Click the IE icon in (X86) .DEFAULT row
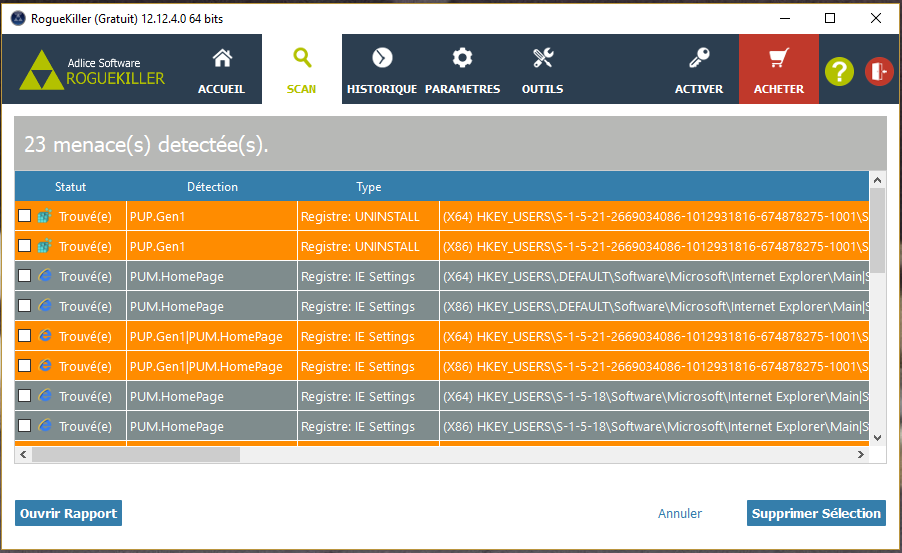902x553 pixels. (45, 306)
